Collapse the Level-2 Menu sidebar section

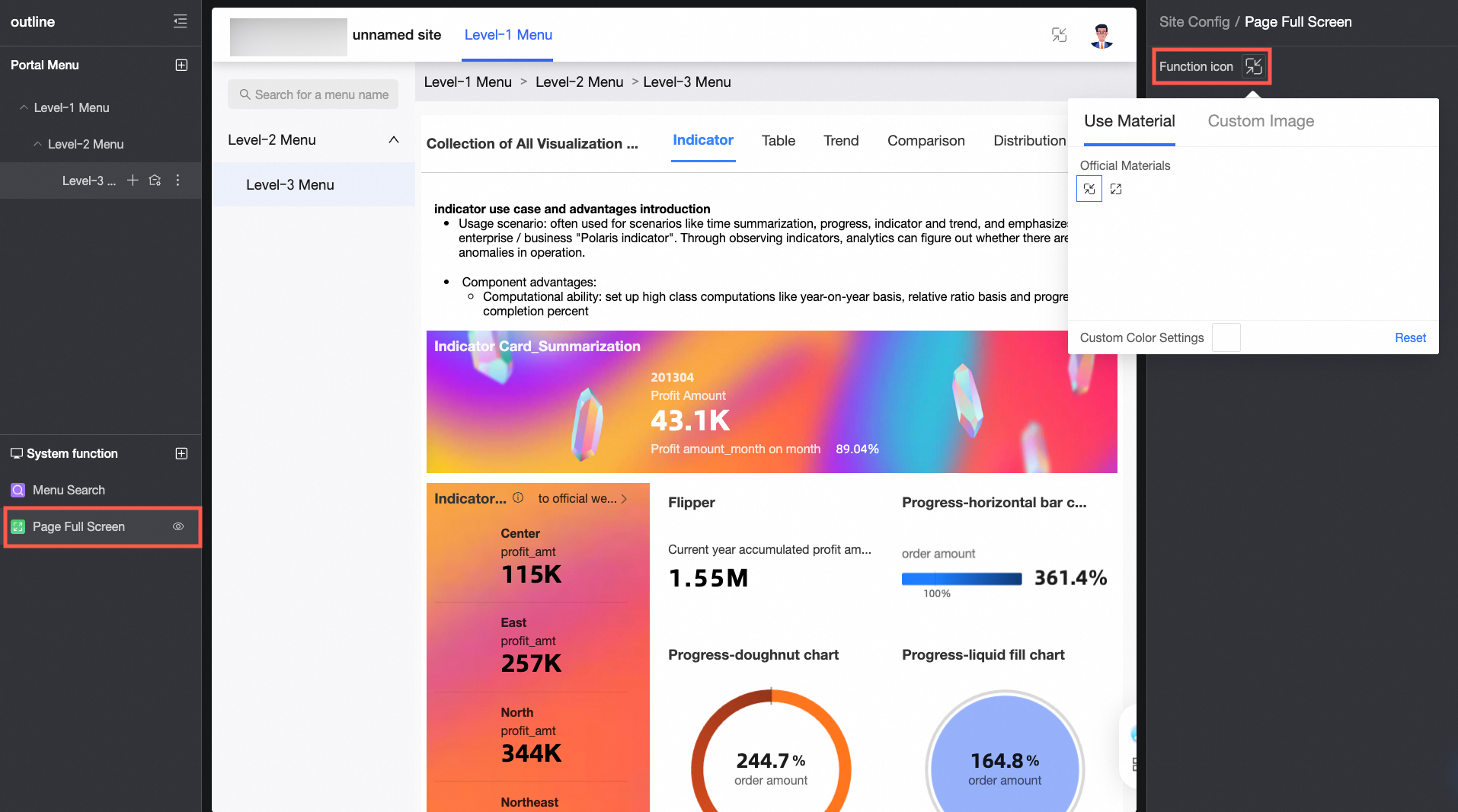click(x=393, y=140)
